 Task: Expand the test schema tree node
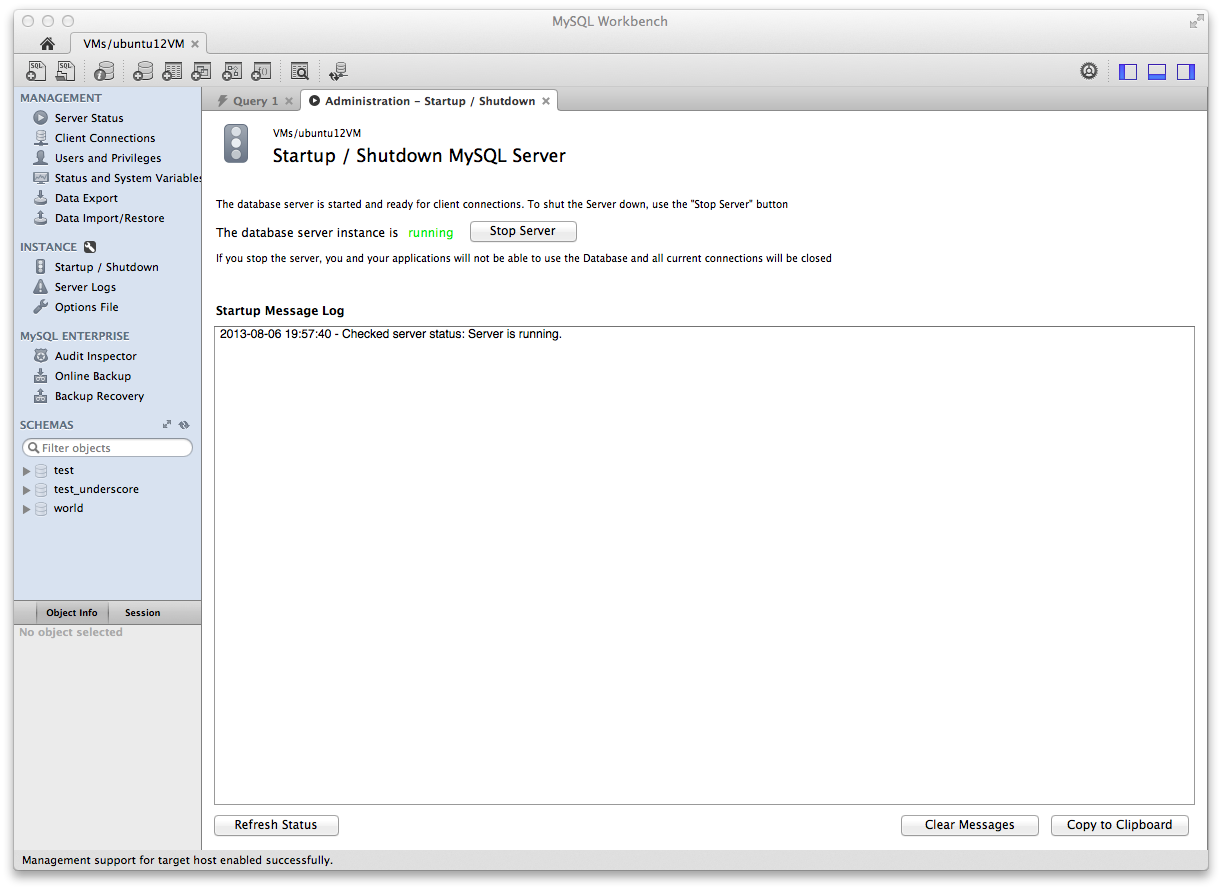pyautogui.click(x=27, y=471)
